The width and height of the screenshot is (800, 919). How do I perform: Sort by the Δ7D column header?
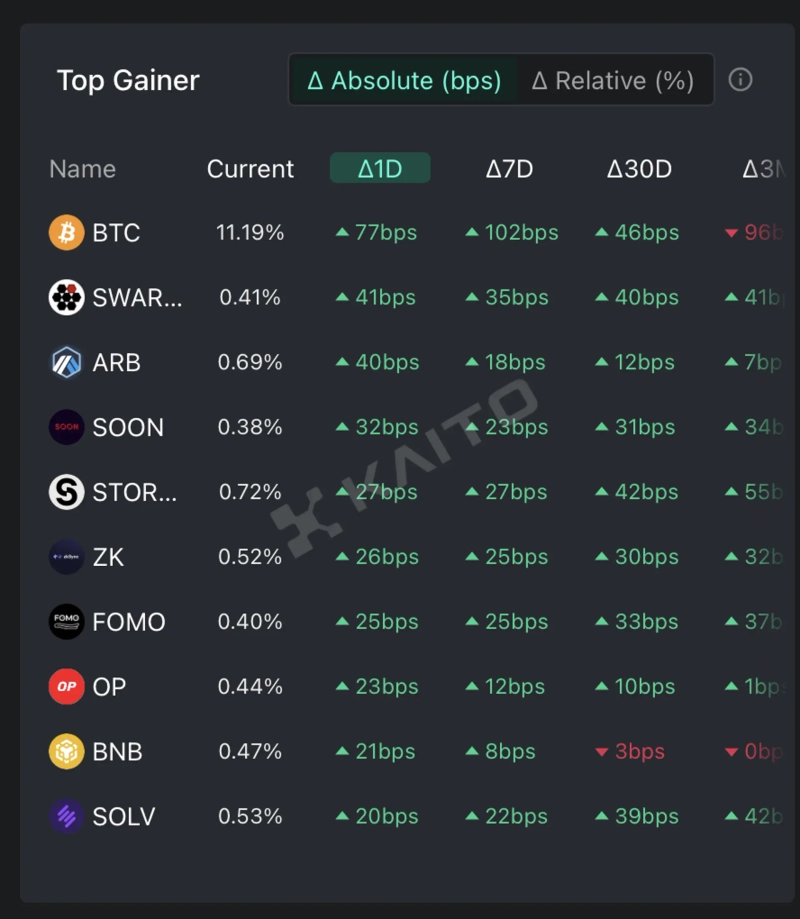(x=509, y=169)
